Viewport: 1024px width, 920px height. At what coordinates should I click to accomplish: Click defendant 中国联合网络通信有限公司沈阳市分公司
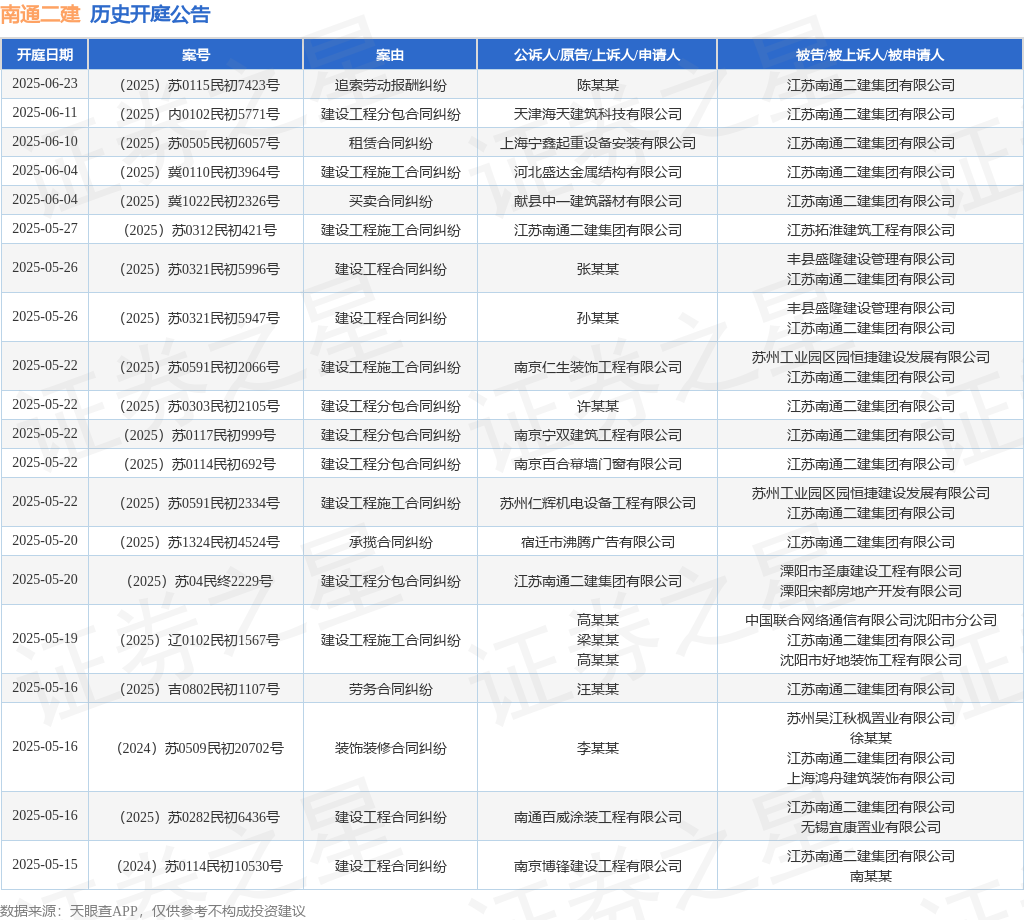pos(871,620)
